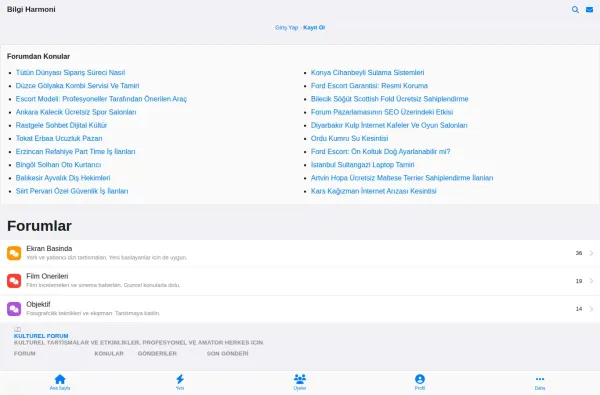The image size is (600, 395).
Task: Expand Ekran Basinda row chevron
Action: pyautogui.click(x=592, y=253)
